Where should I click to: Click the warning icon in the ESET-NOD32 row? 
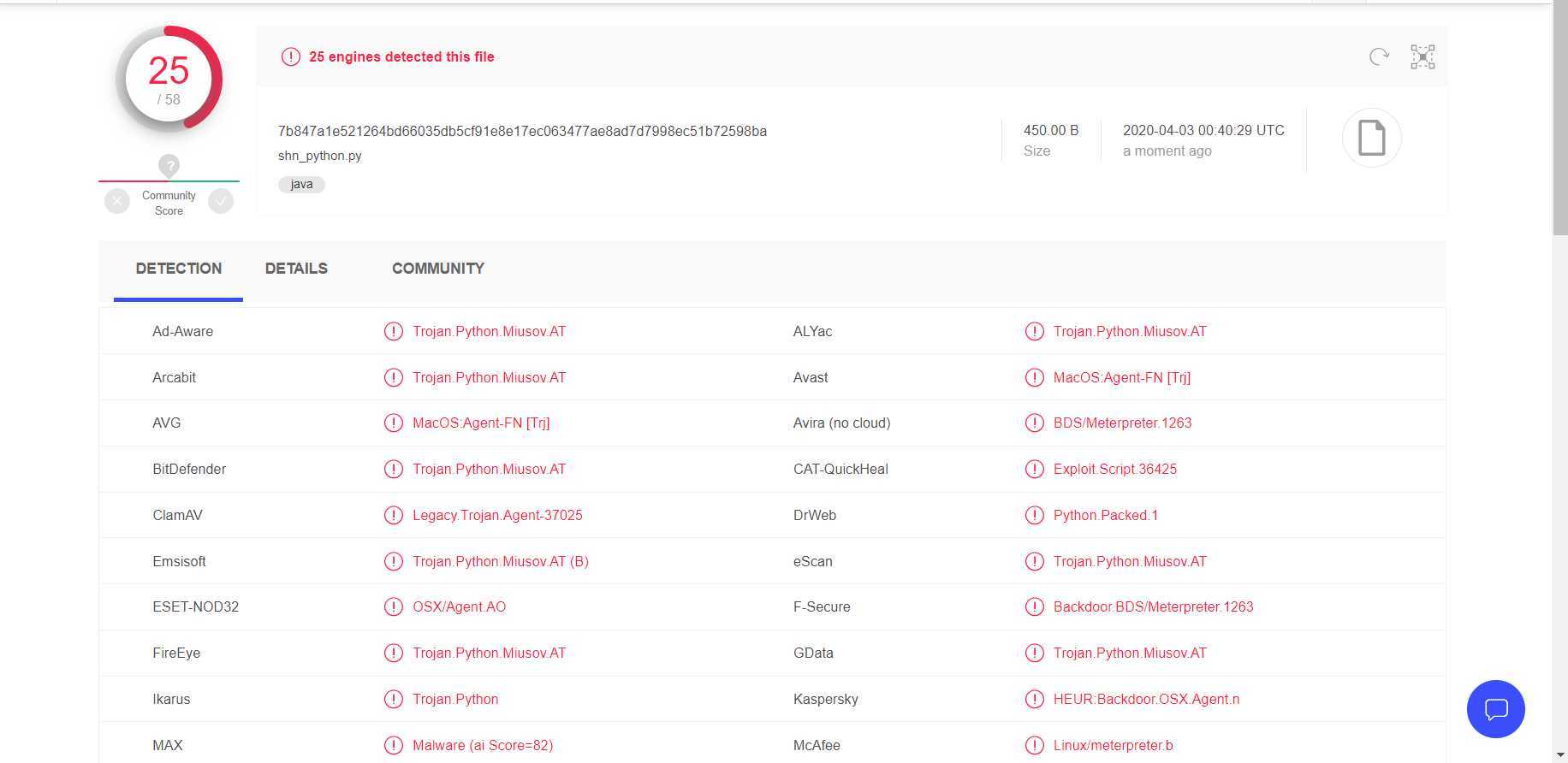click(393, 606)
